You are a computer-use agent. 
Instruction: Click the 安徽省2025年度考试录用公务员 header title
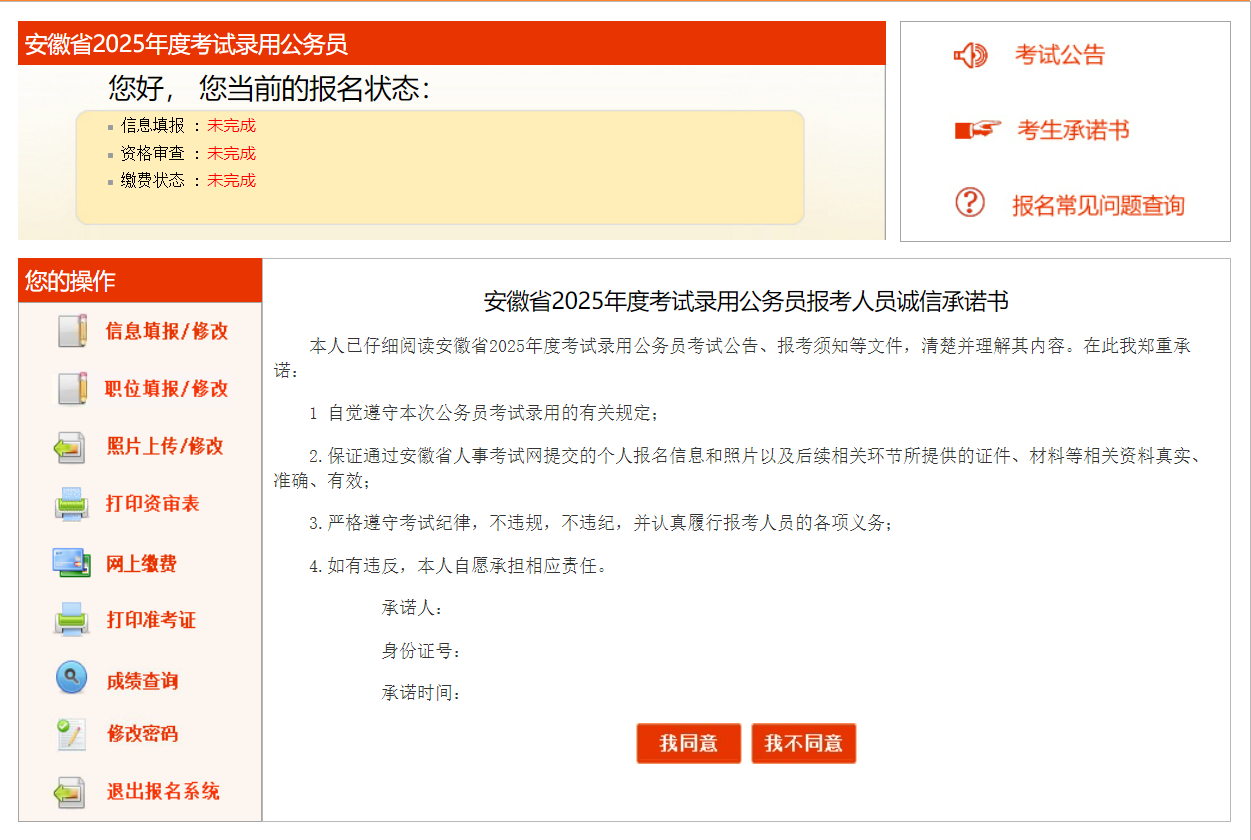(186, 44)
